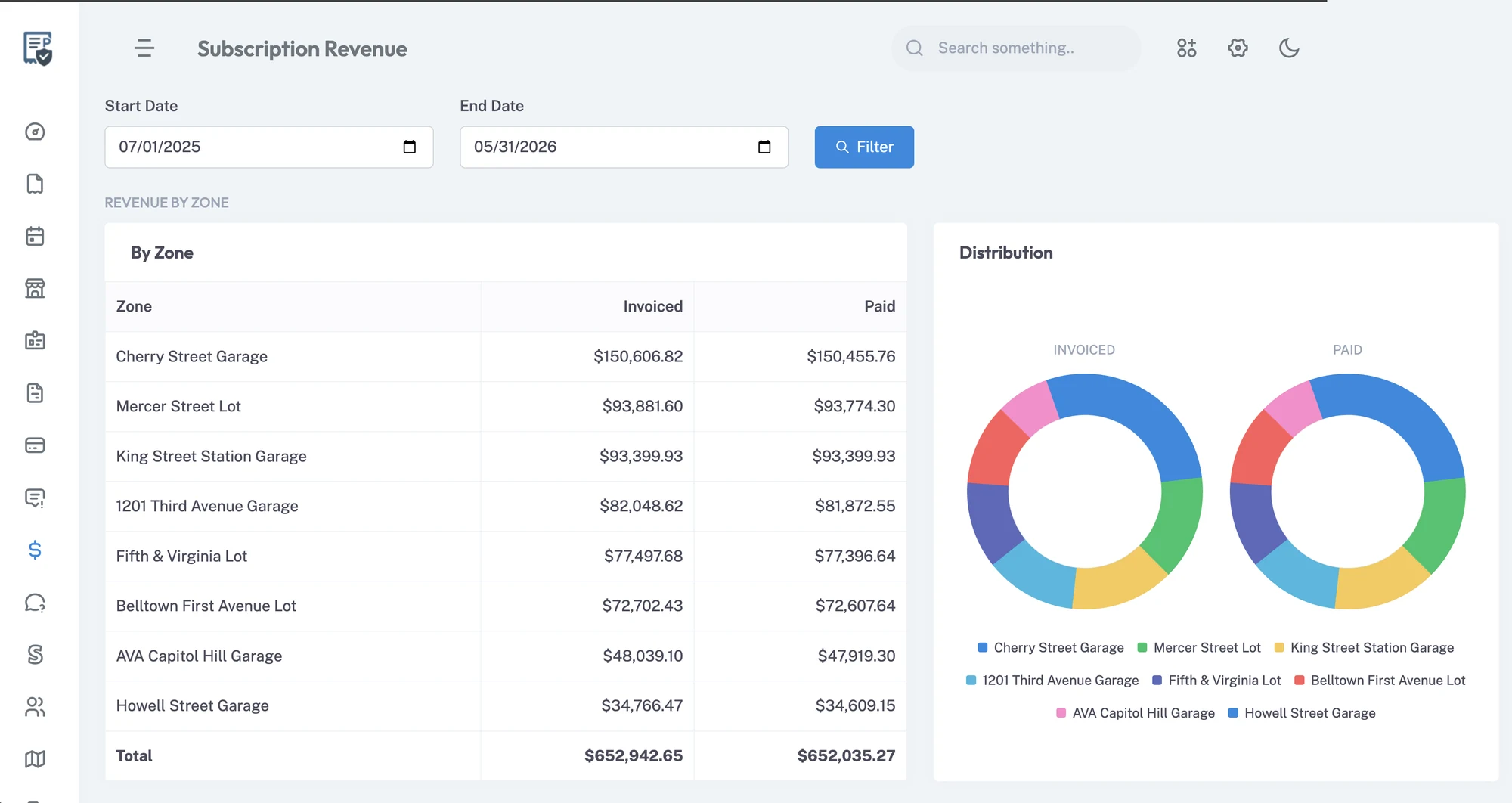1512x803 pixels.
Task: Toggle Mercer Street Lot legend item
Action: pyautogui.click(x=1199, y=648)
